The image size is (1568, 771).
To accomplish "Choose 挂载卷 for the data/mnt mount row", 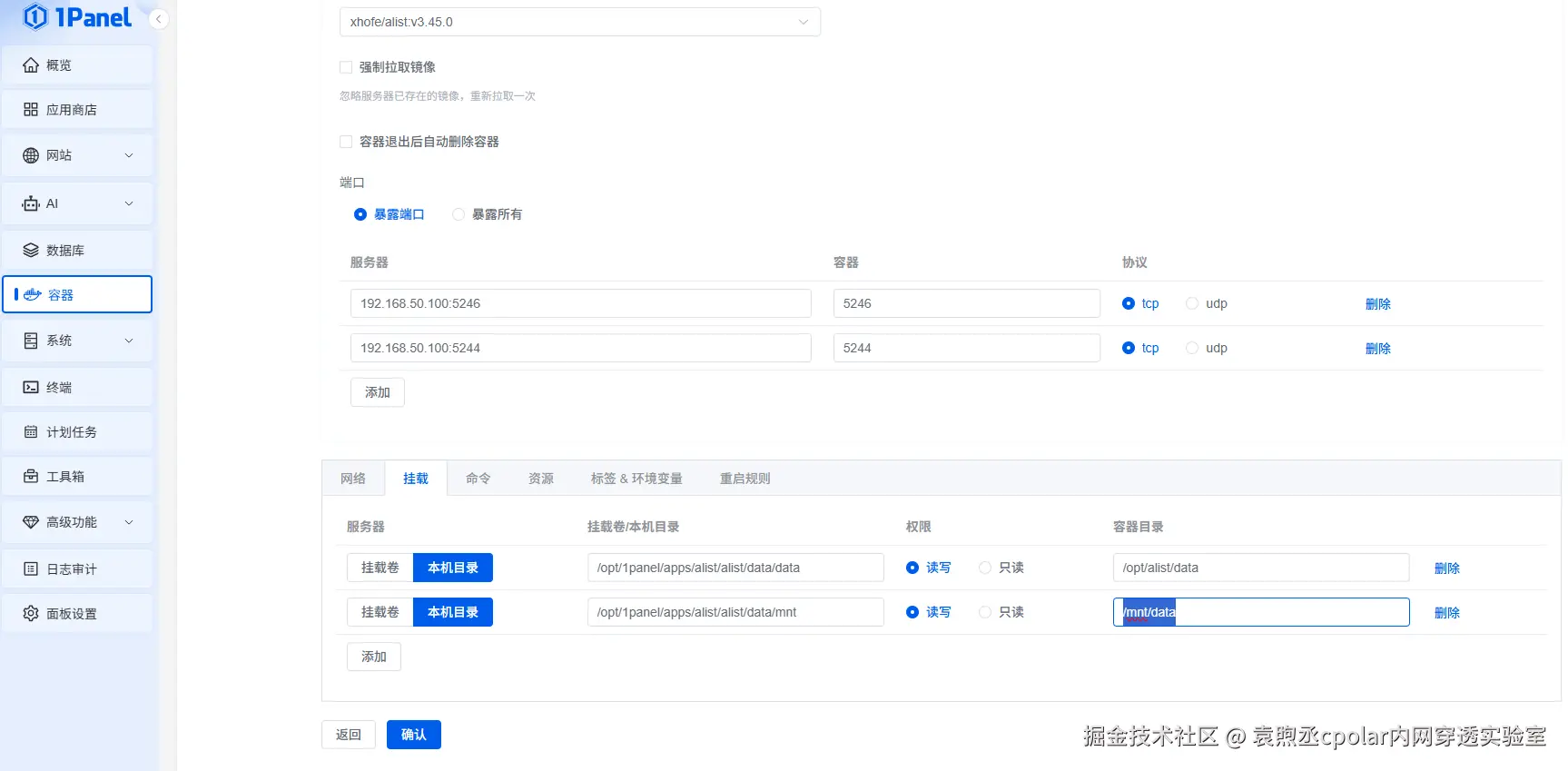I will click(380, 612).
